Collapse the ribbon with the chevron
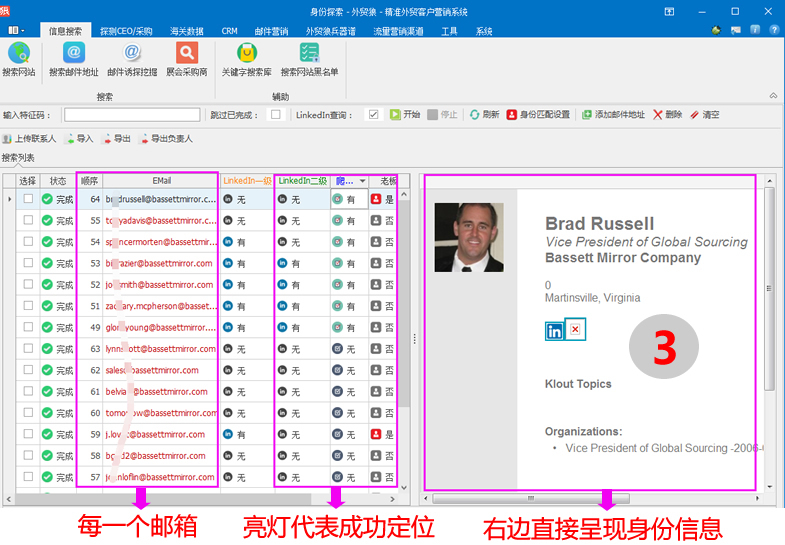The height and width of the screenshot is (545, 785). pos(773,95)
